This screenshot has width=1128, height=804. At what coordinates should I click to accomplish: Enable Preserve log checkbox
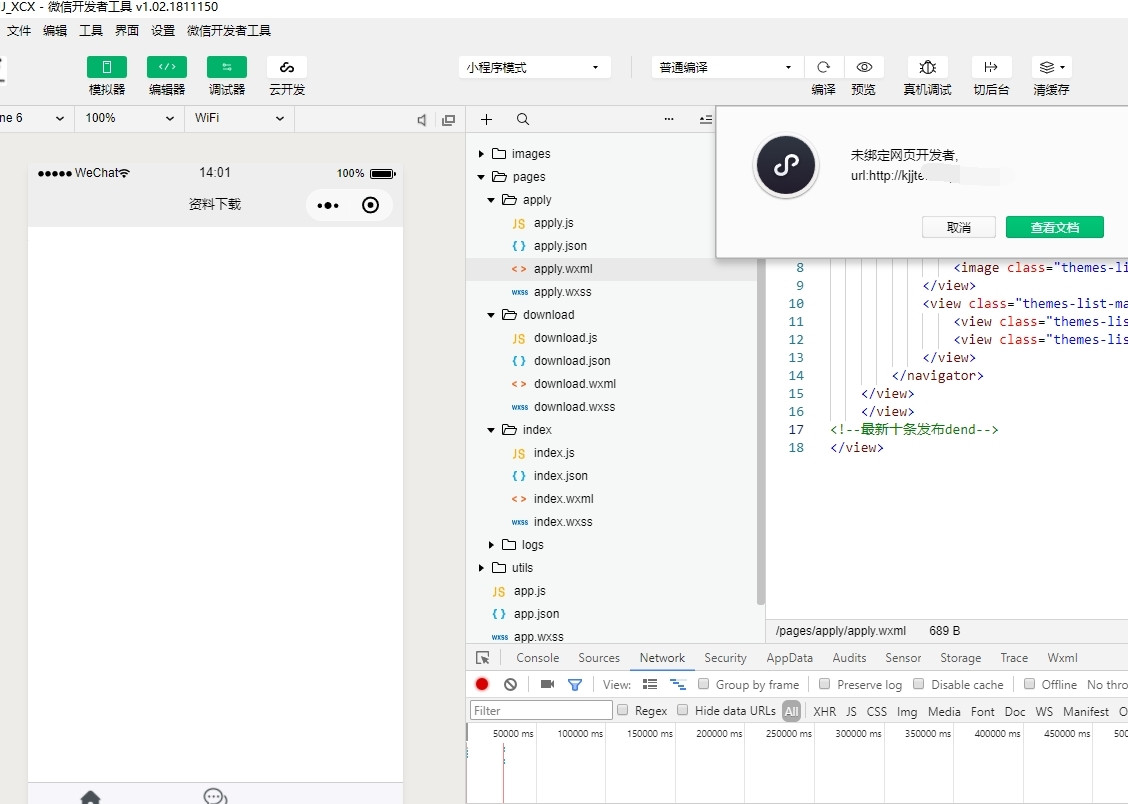click(x=824, y=684)
